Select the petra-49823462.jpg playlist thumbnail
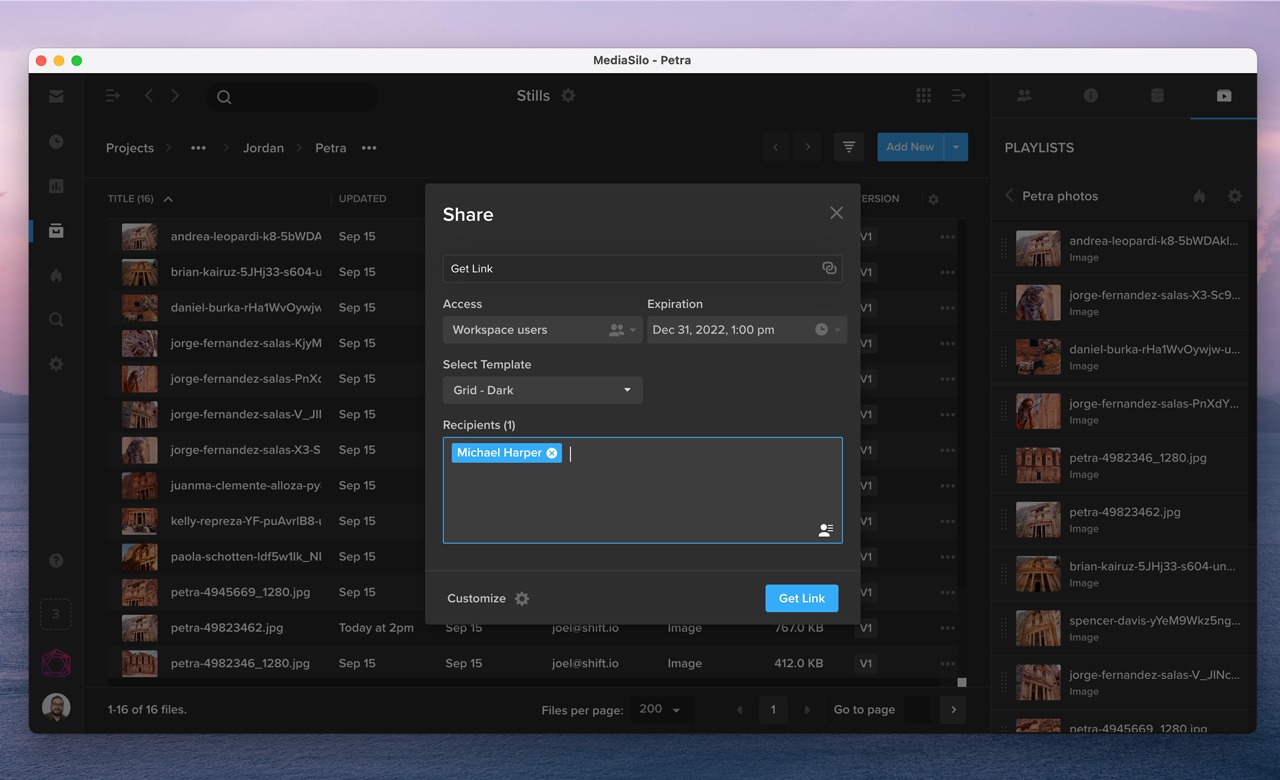The image size is (1280, 780). tap(1038, 520)
